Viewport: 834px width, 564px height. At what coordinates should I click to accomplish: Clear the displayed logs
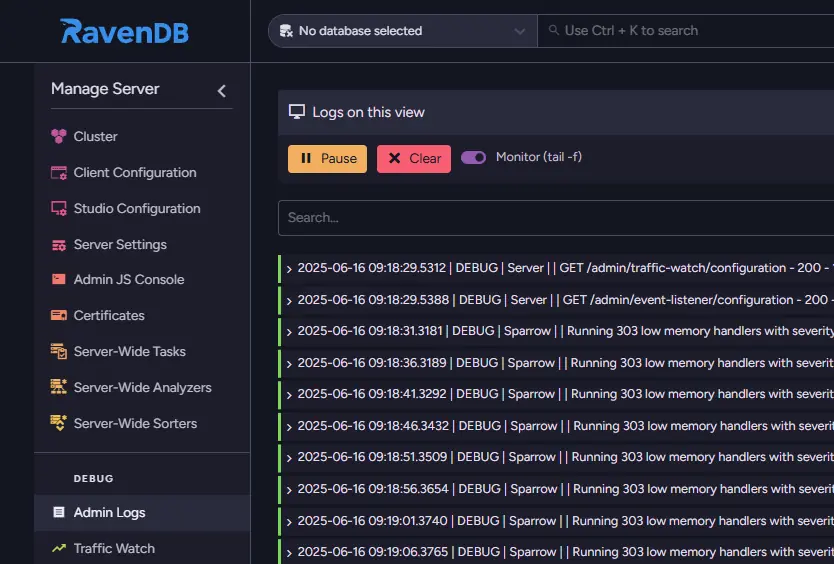pos(414,159)
